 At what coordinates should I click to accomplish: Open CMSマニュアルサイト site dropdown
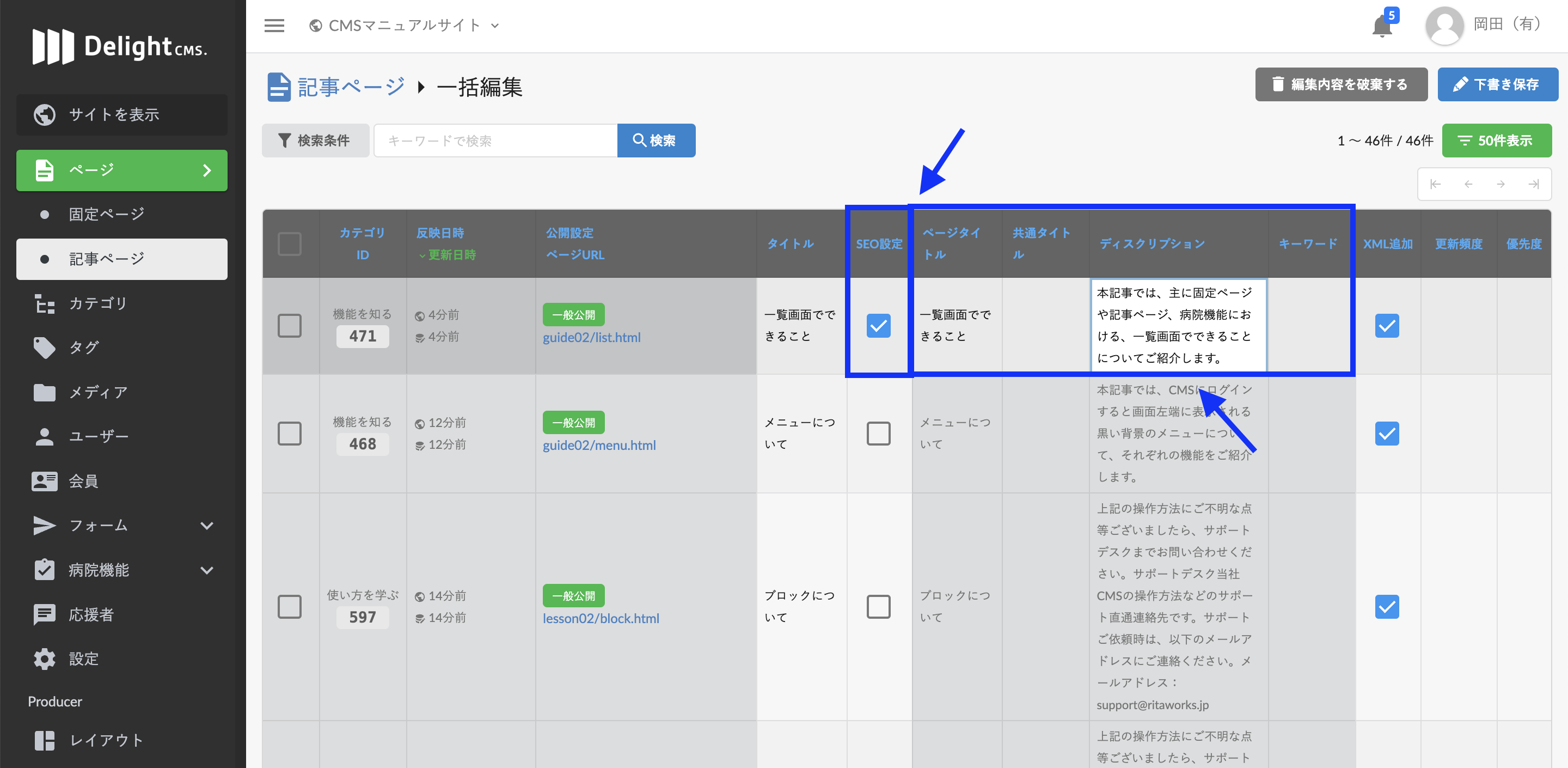405,26
